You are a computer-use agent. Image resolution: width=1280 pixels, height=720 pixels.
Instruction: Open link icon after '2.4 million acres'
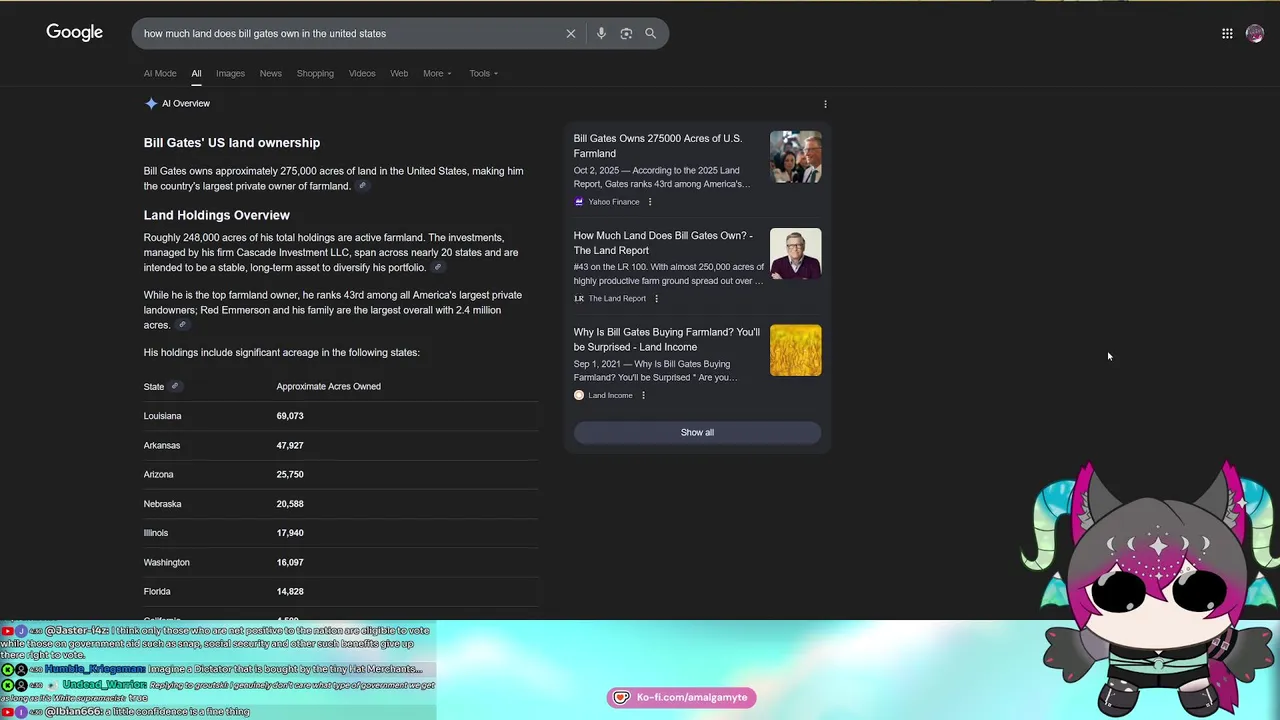pos(182,325)
